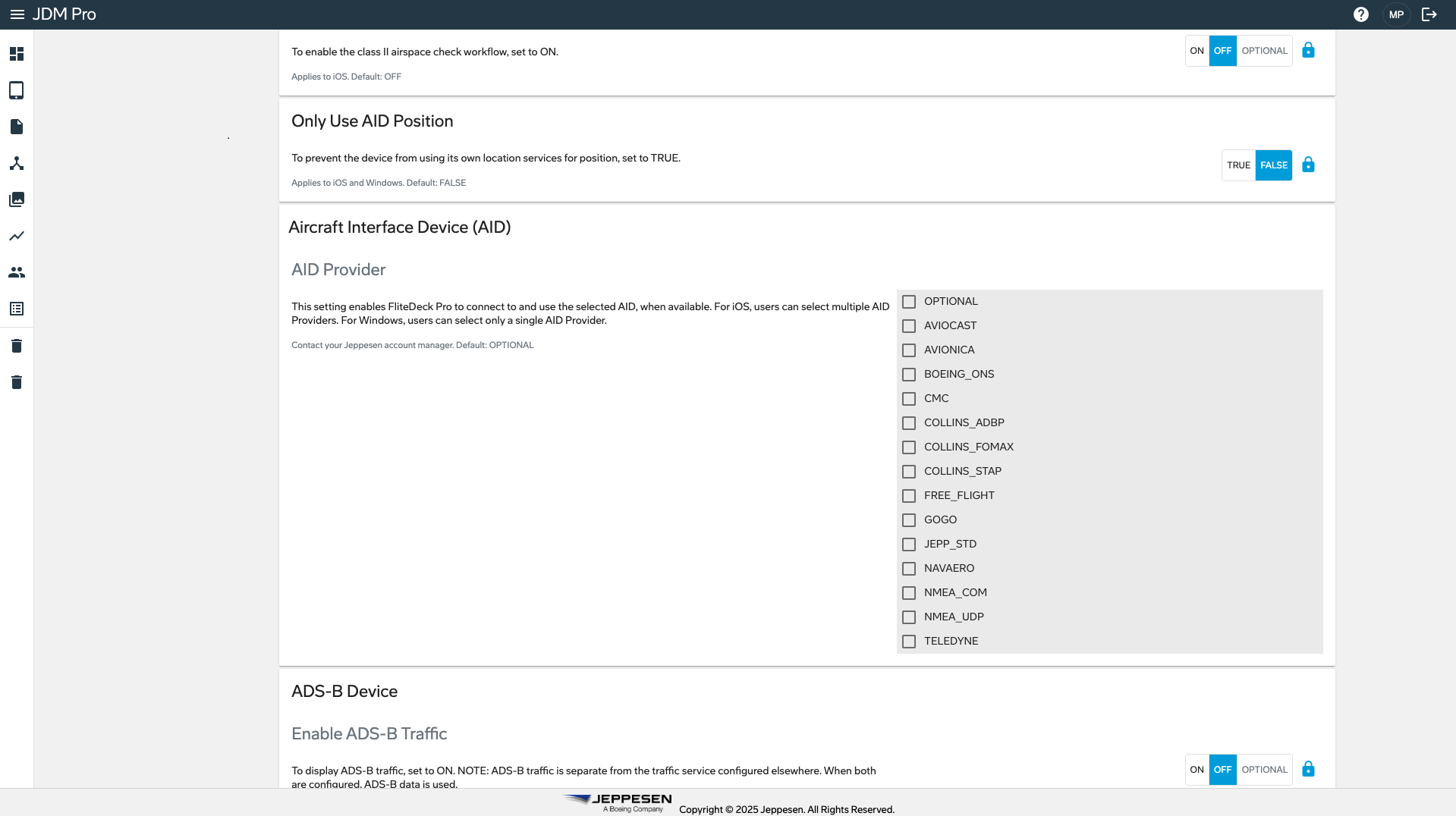Check the COLLINS_STAP provider checkbox
This screenshot has height=816, width=1456.
pyautogui.click(x=909, y=472)
